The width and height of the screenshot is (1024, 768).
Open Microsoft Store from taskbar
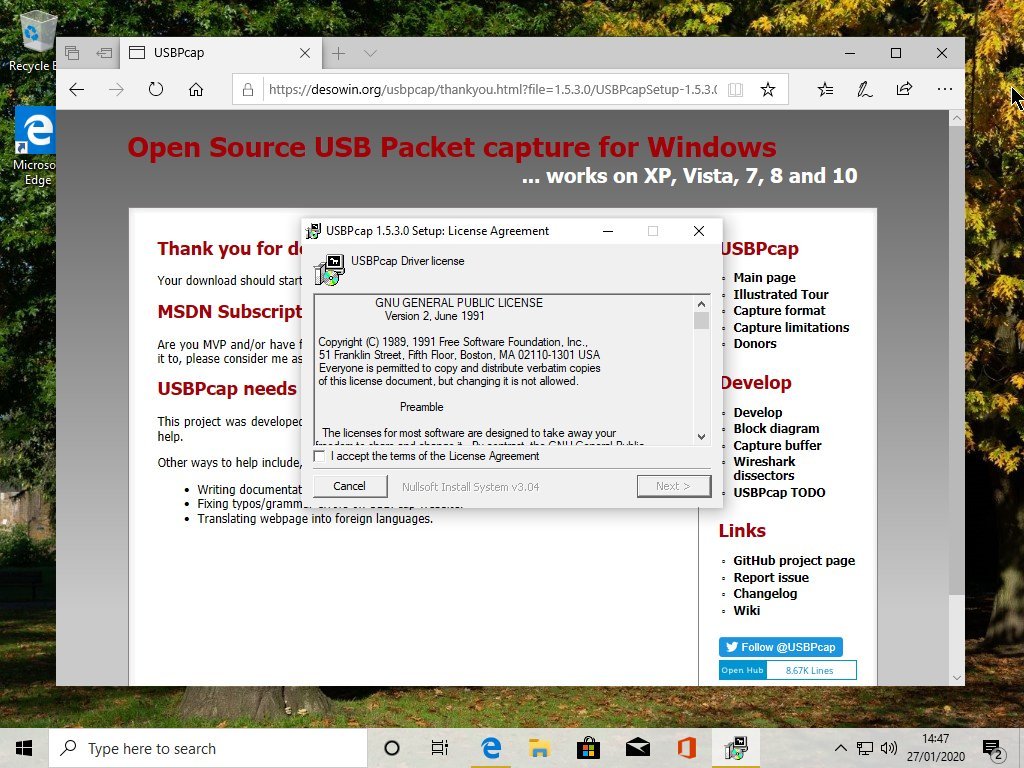click(x=588, y=748)
